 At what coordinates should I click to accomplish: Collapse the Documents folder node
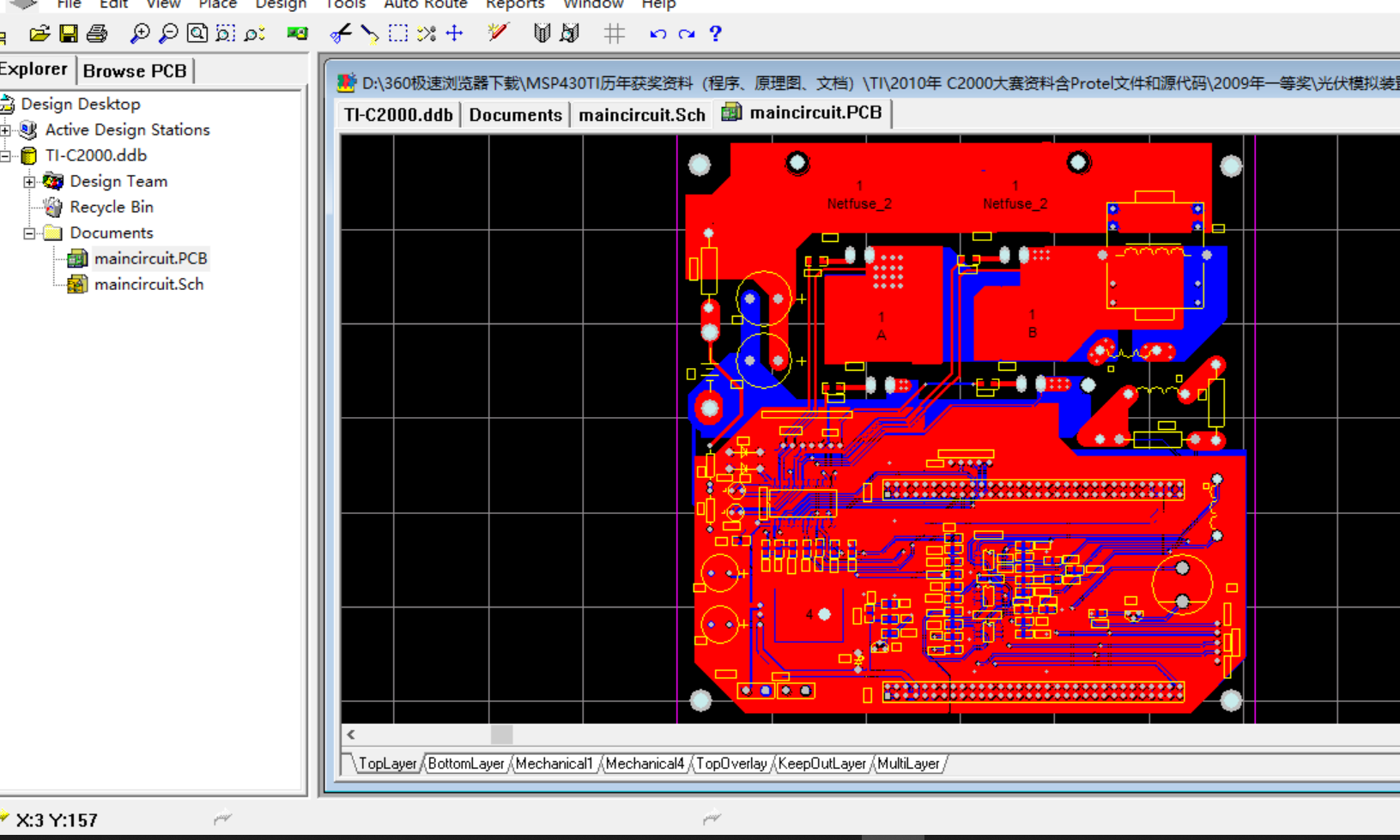(x=29, y=233)
